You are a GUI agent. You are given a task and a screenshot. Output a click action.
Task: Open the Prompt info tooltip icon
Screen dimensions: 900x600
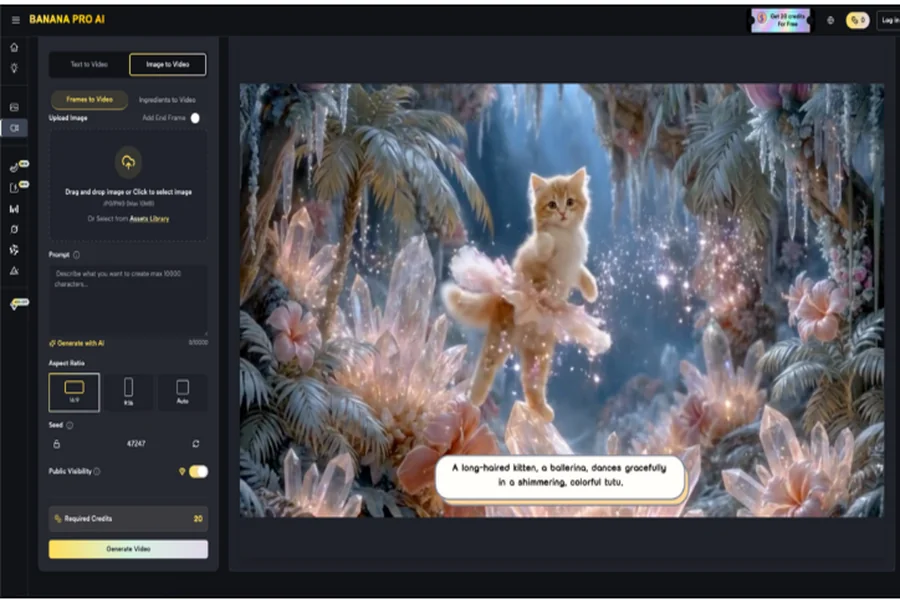74,255
